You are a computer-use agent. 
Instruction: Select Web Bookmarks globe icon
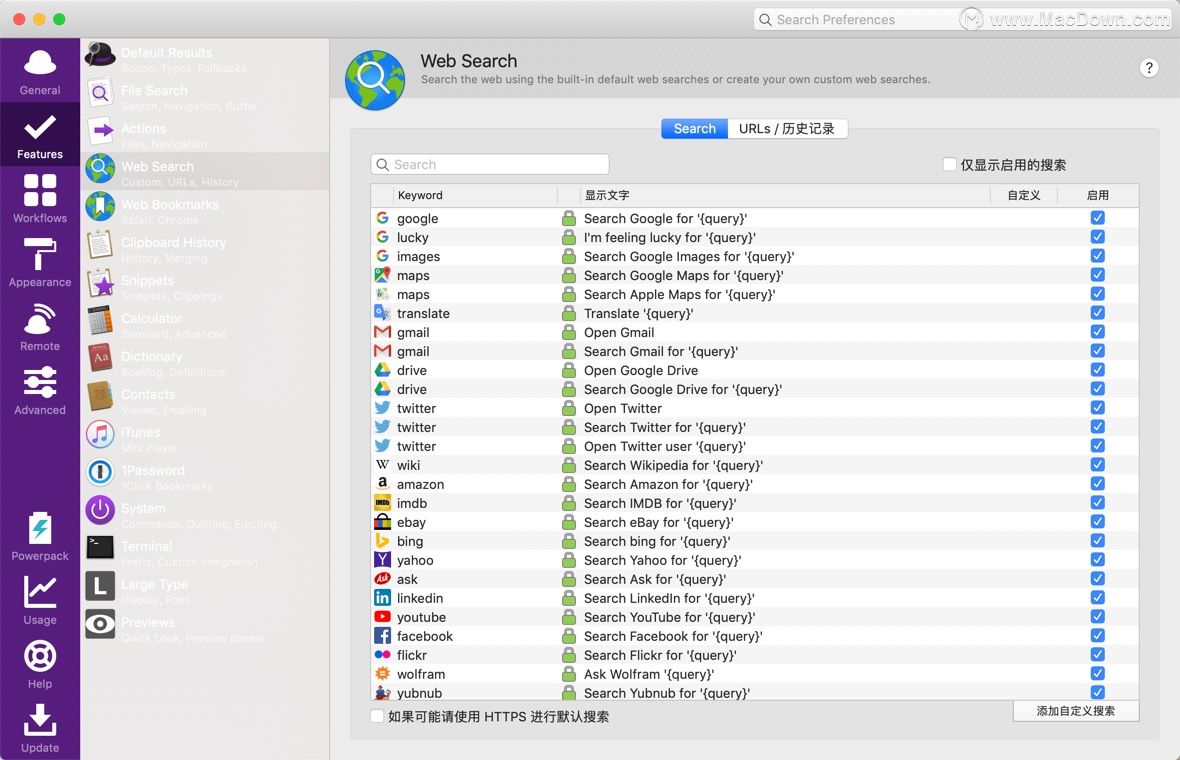coord(100,207)
